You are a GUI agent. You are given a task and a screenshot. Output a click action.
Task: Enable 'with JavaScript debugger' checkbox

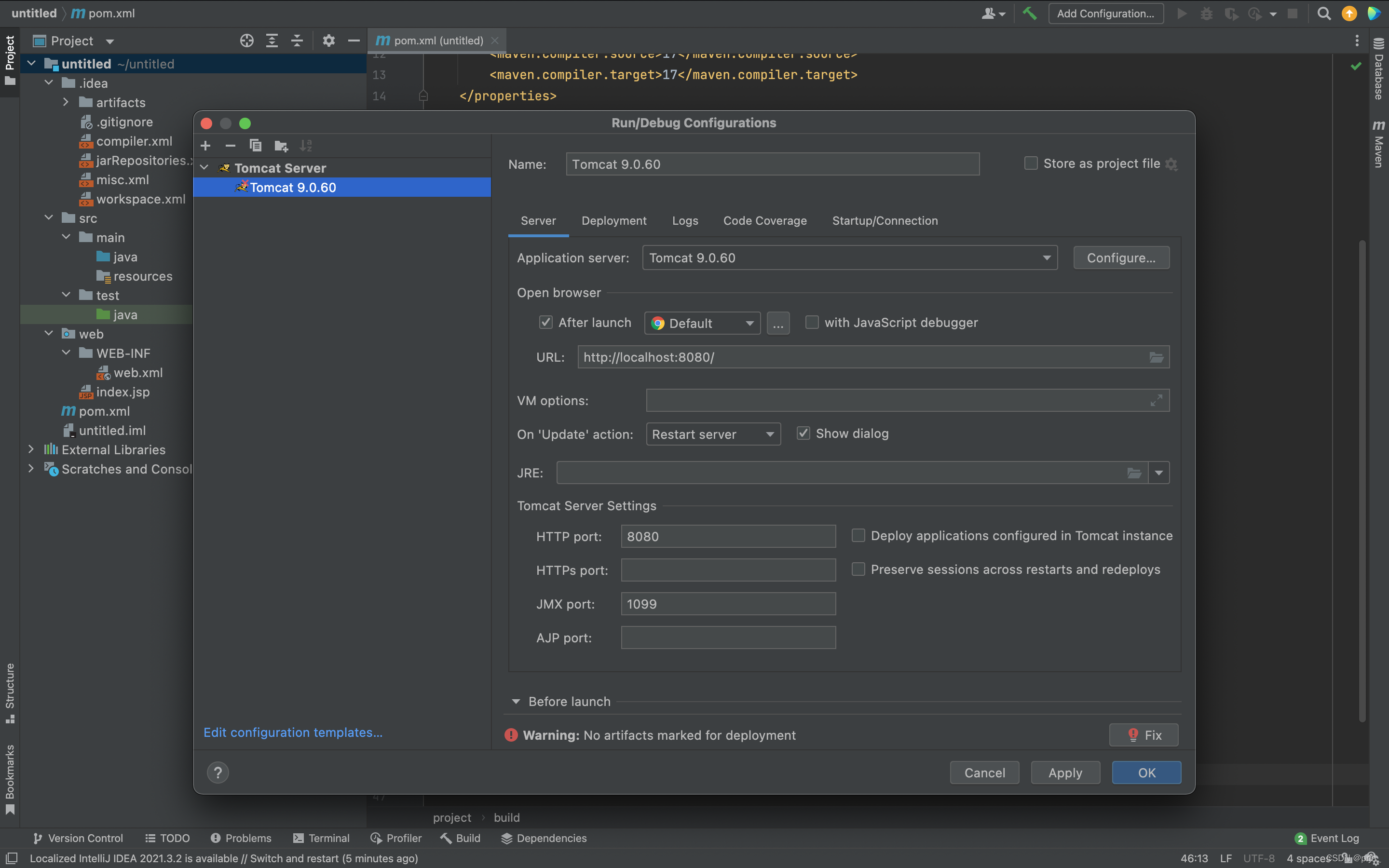coord(811,322)
